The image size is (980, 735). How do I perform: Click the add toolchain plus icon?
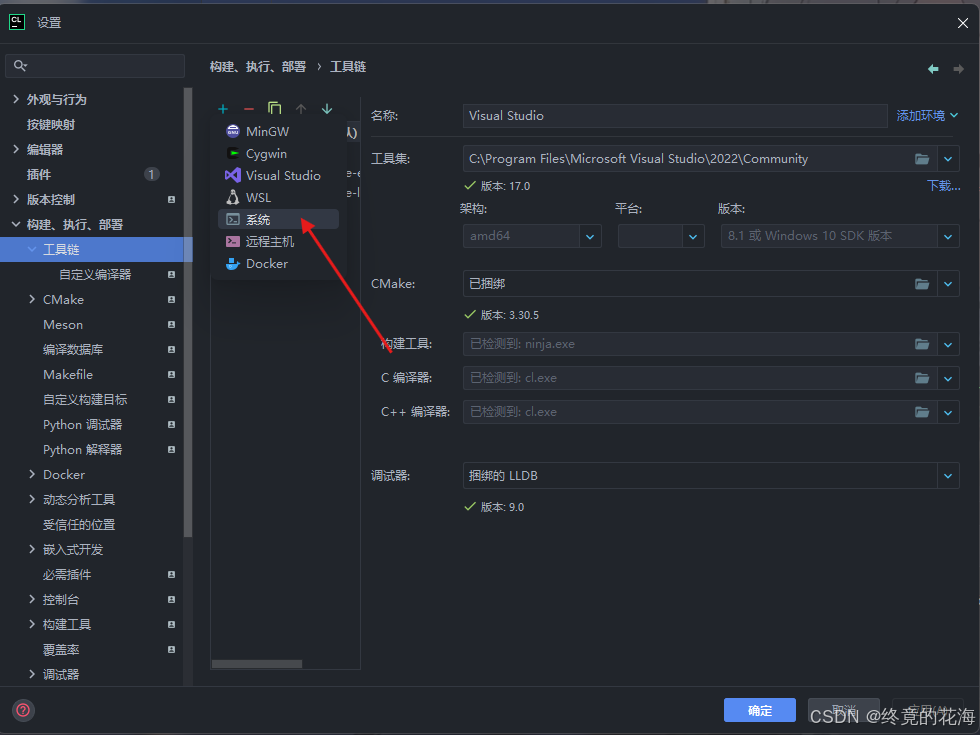pos(223,109)
